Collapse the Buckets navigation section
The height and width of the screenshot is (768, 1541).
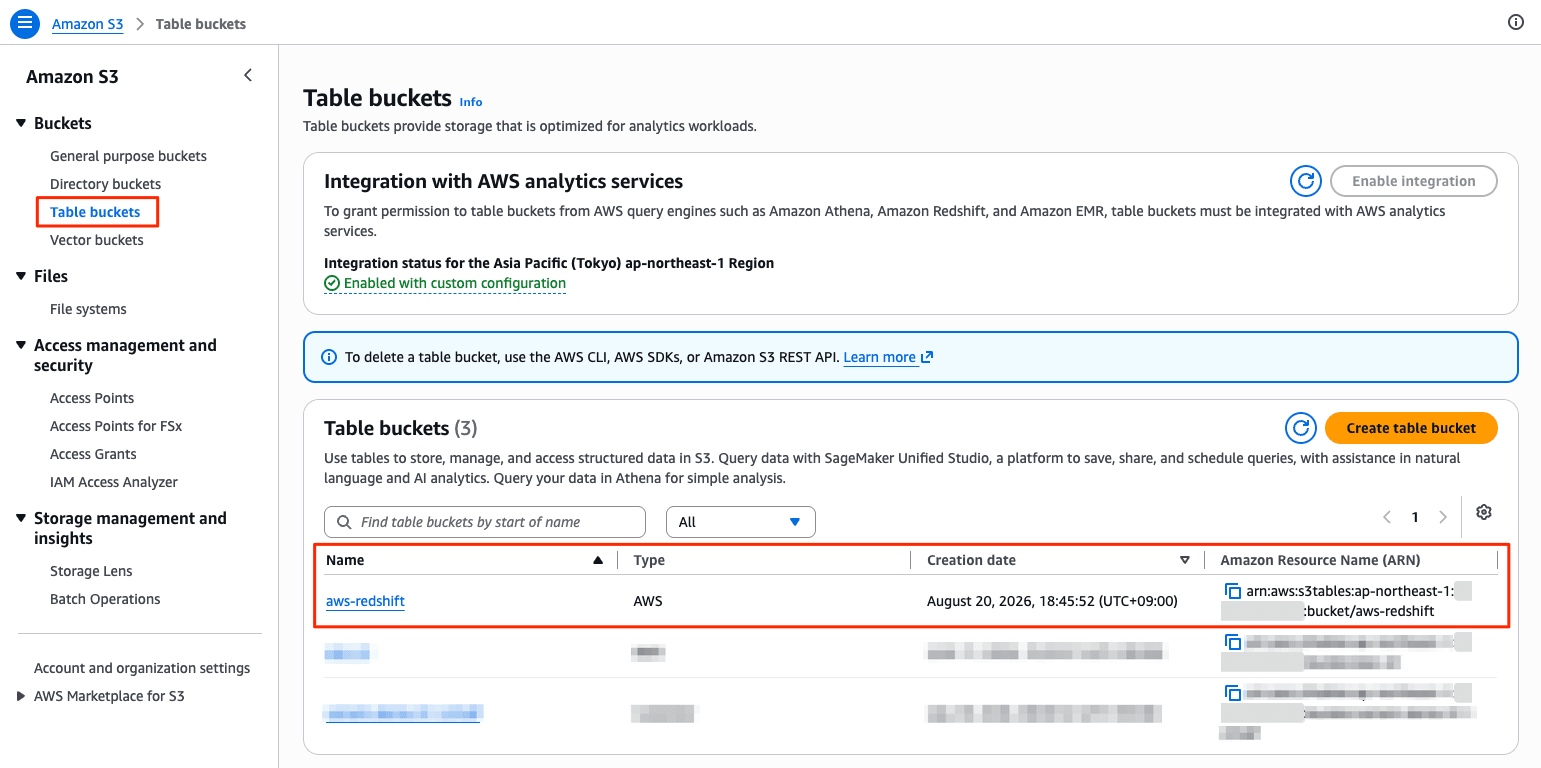[21, 123]
